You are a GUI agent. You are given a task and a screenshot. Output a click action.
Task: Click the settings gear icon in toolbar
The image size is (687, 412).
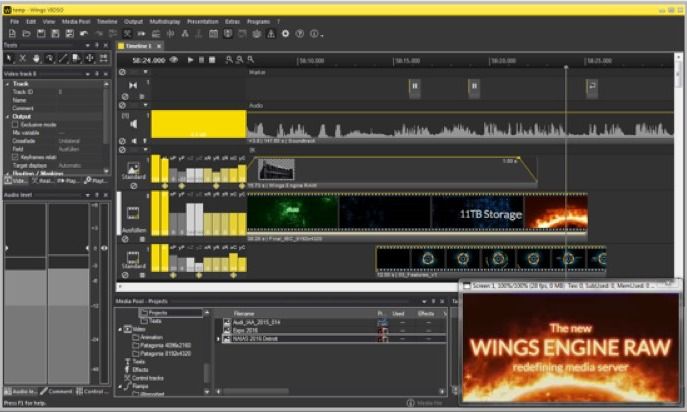coord(285,33)
